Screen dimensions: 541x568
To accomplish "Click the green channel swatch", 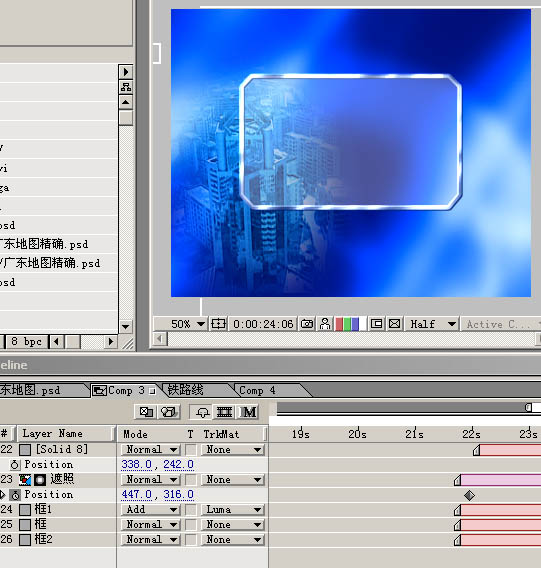I will [347, 324].
